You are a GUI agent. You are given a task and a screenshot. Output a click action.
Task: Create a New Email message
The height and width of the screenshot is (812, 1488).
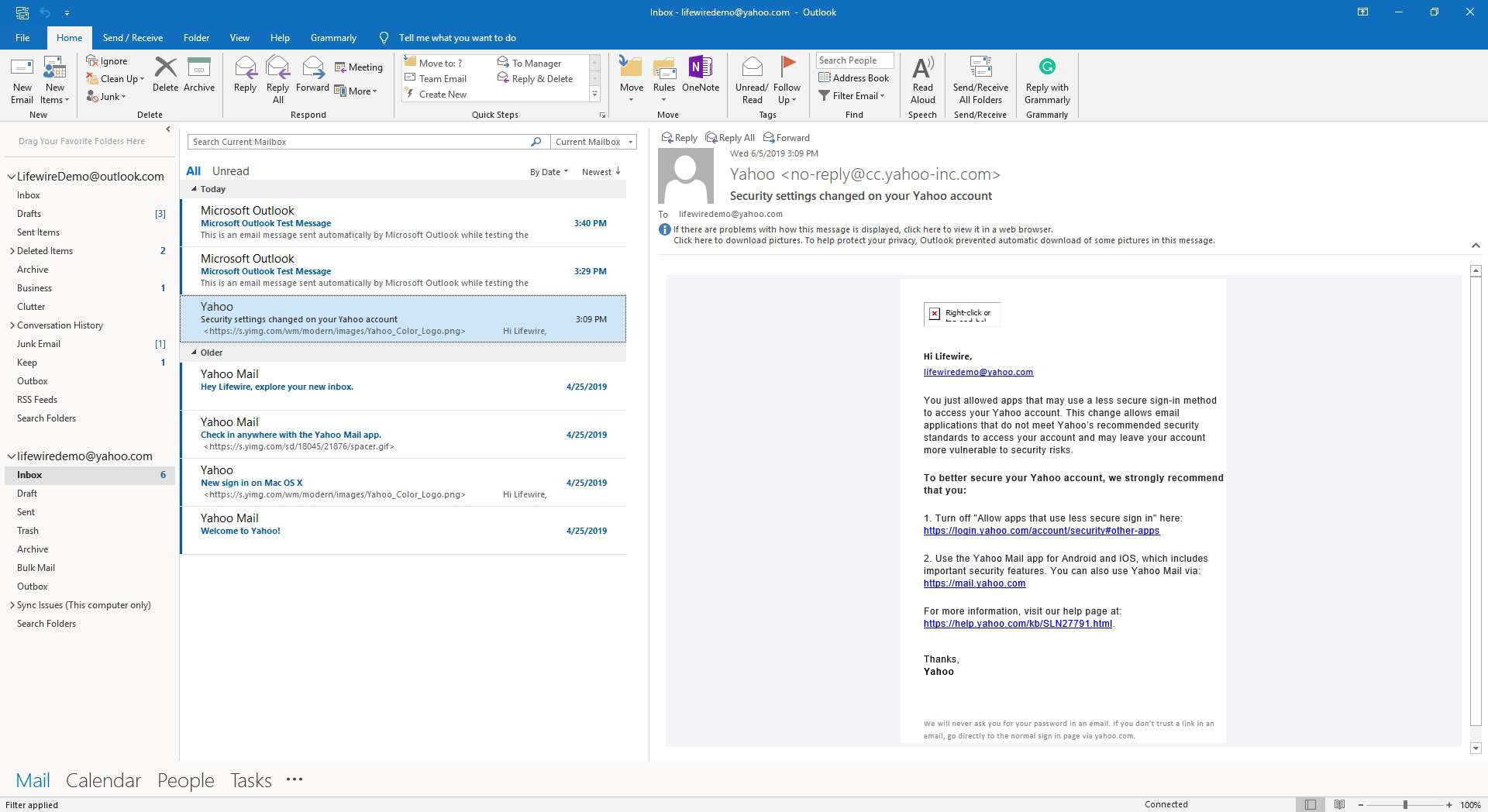coord(22,80)
